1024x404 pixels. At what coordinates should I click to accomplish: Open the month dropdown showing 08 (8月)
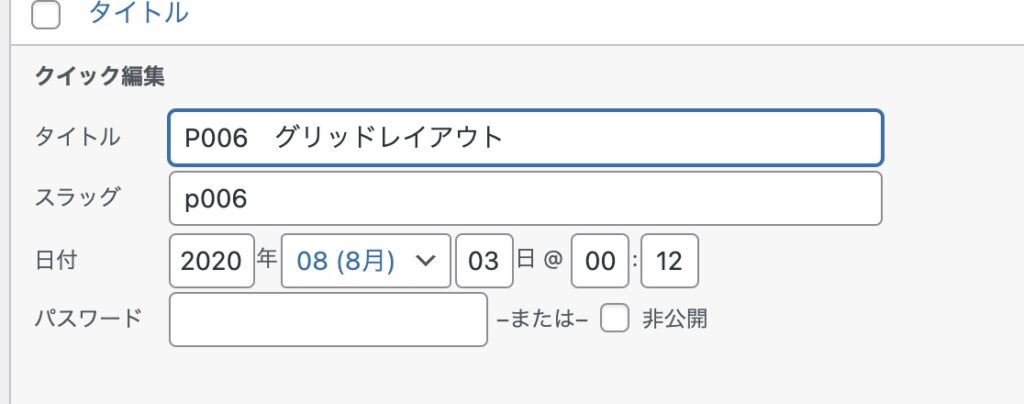coord(365,260)
